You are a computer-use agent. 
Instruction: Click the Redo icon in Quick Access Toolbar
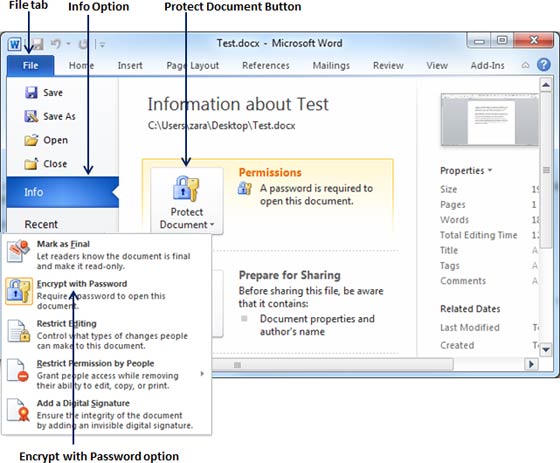(83, 44)
